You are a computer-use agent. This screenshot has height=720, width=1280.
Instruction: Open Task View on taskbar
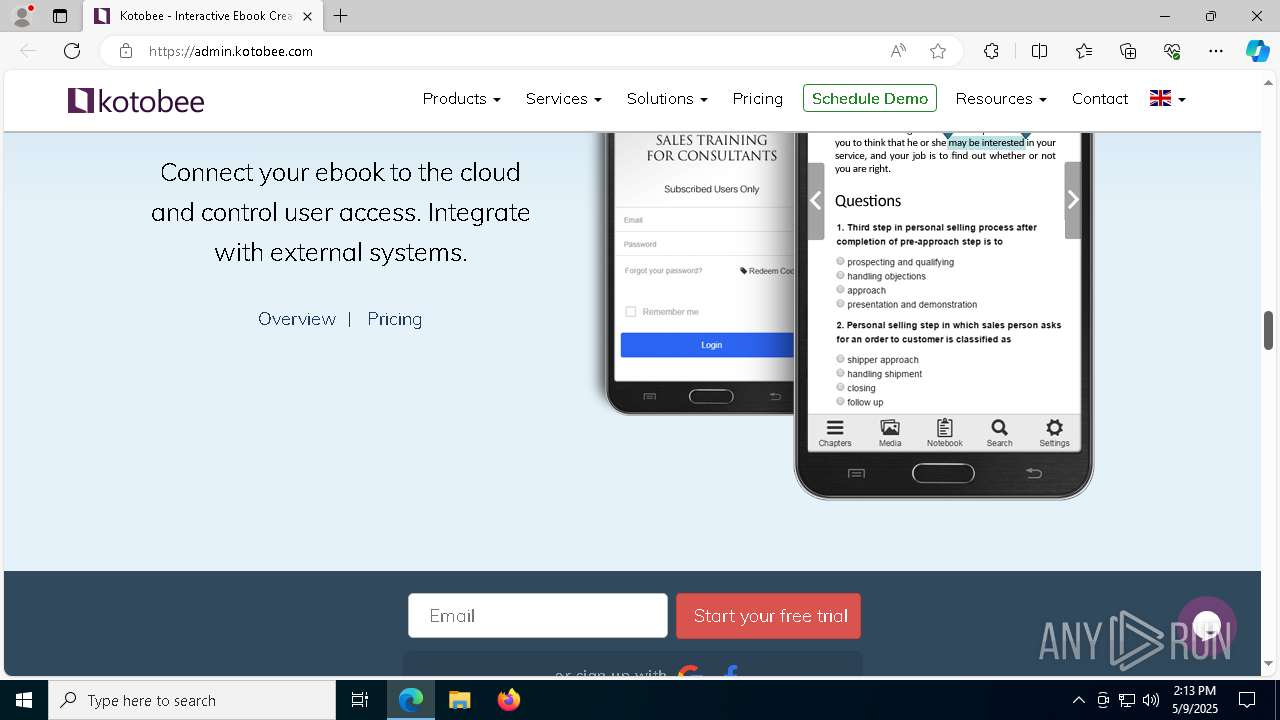click(360, 700)
